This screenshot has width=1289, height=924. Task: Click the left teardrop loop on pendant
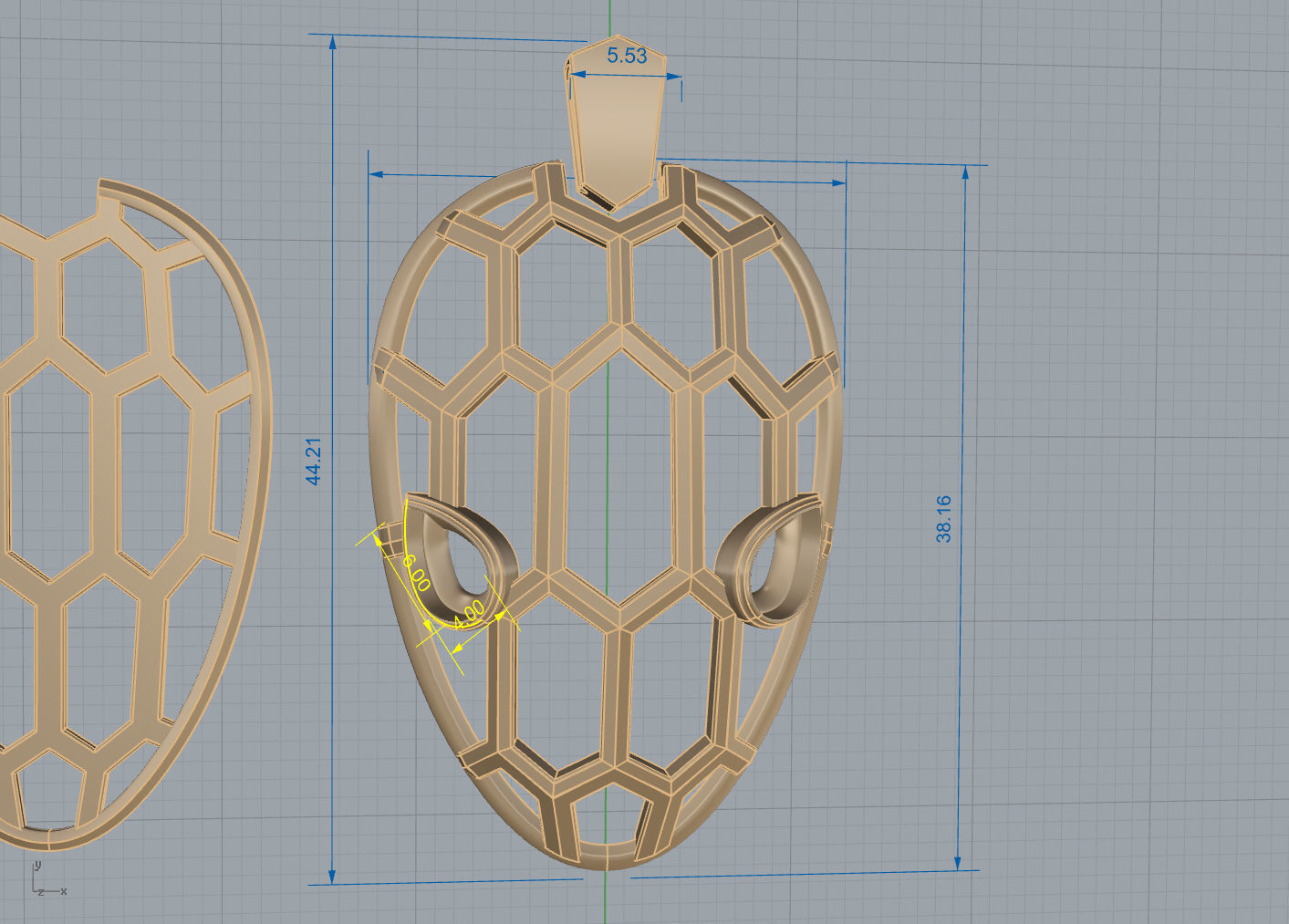pyautogui.click(x=459, y=559)
